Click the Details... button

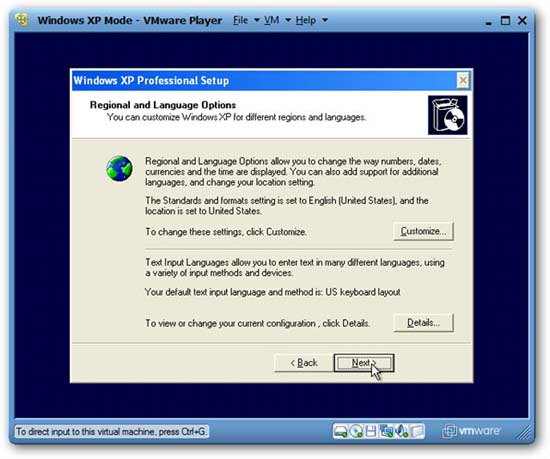click(423, 323)
